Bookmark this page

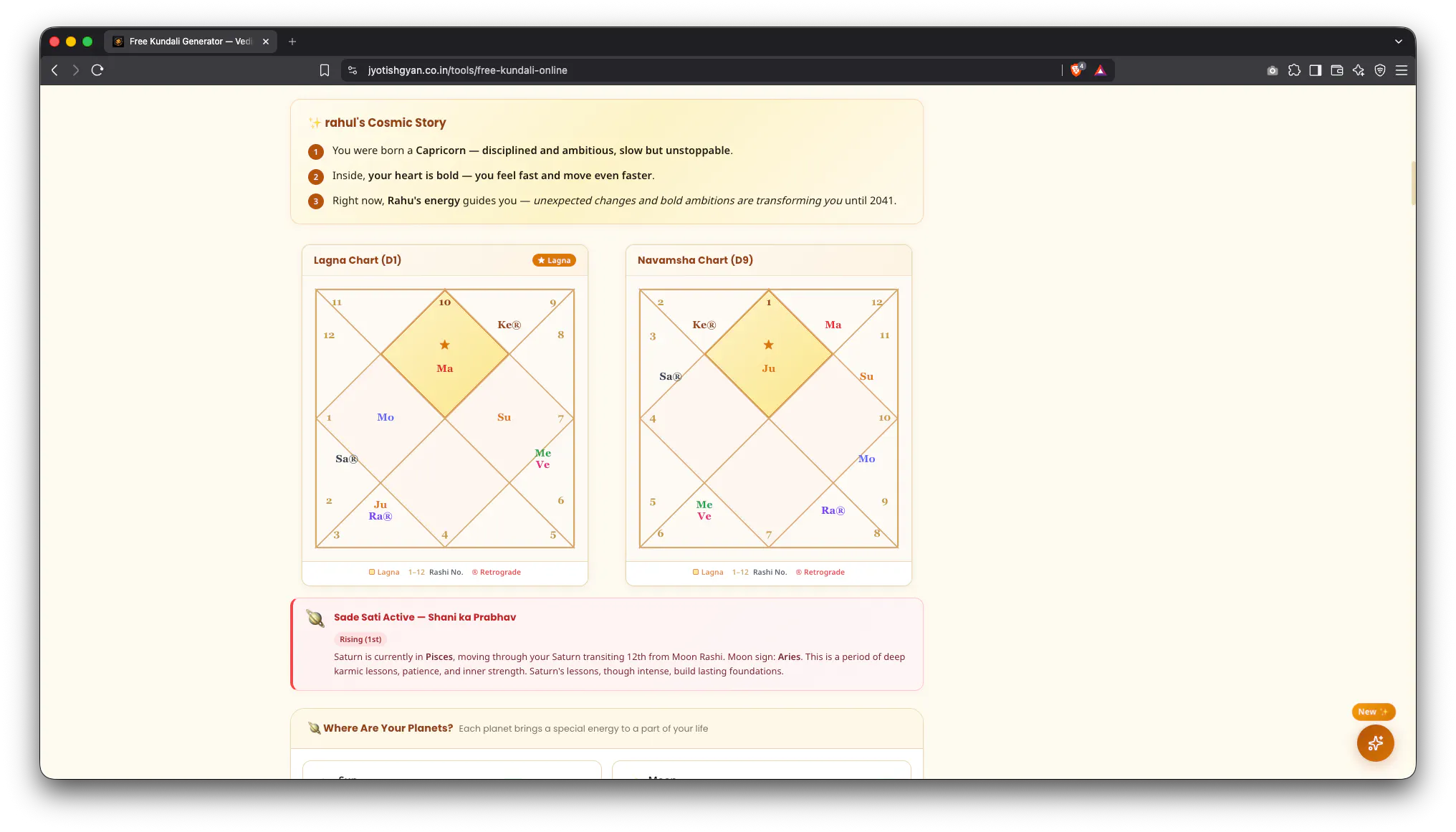click(x=325, y=70)
